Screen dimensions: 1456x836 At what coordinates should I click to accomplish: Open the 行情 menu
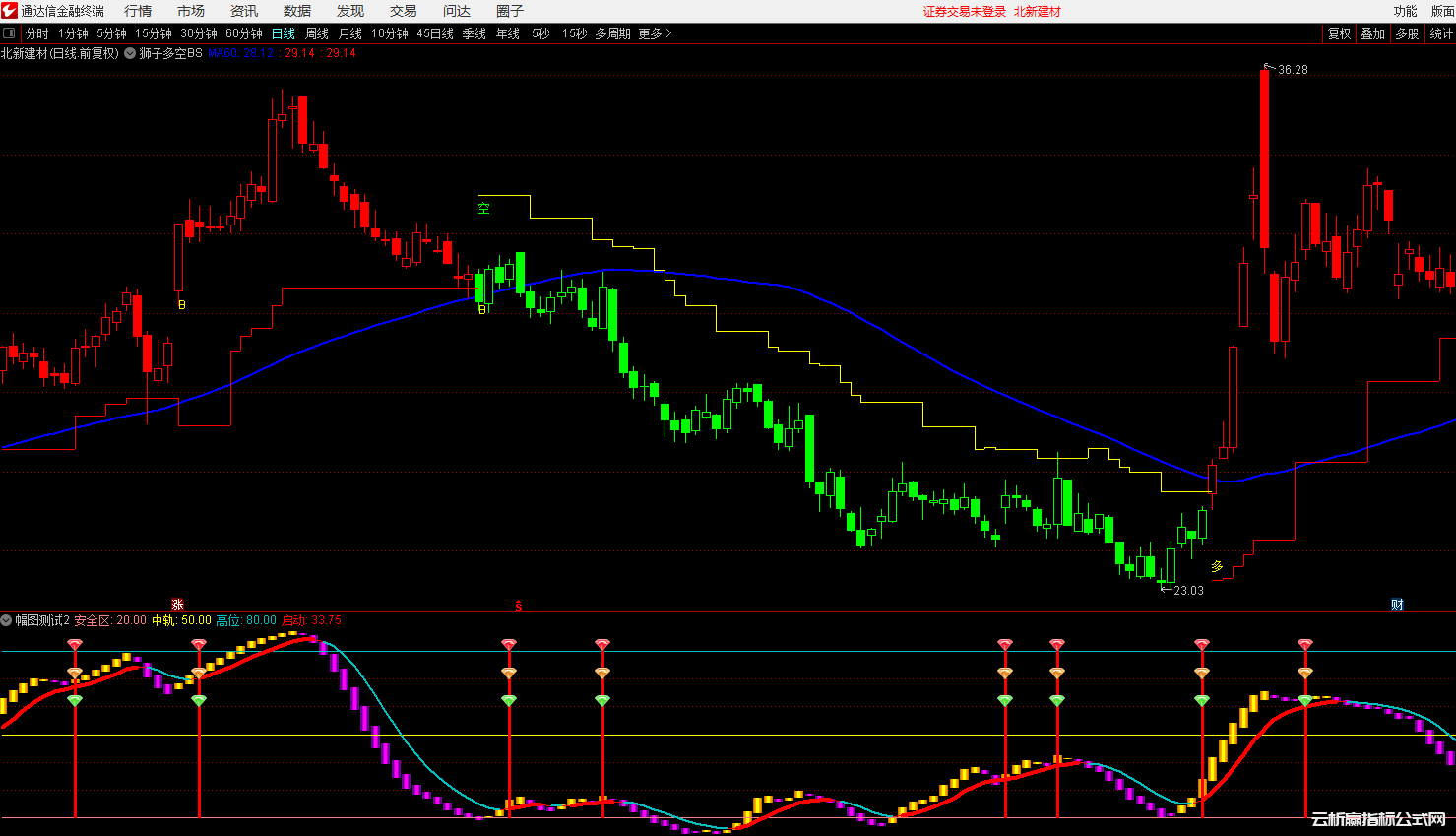138,11
